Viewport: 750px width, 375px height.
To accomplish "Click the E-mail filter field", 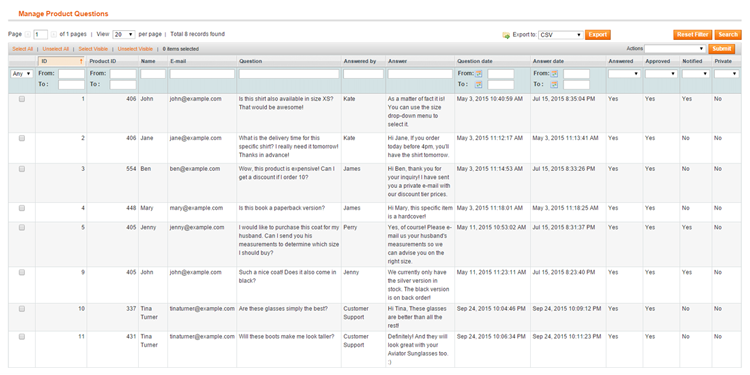I will 202,74.
